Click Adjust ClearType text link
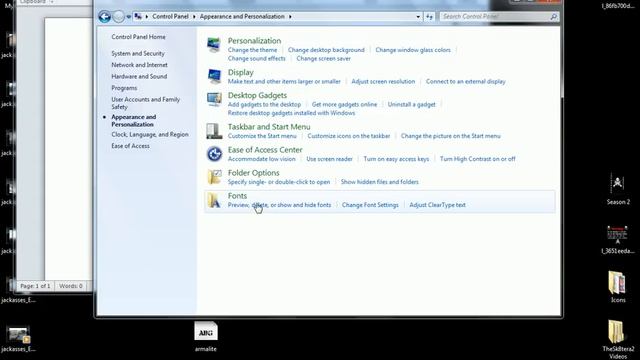The width and height of the screenshot is (640, 360). 437,205
